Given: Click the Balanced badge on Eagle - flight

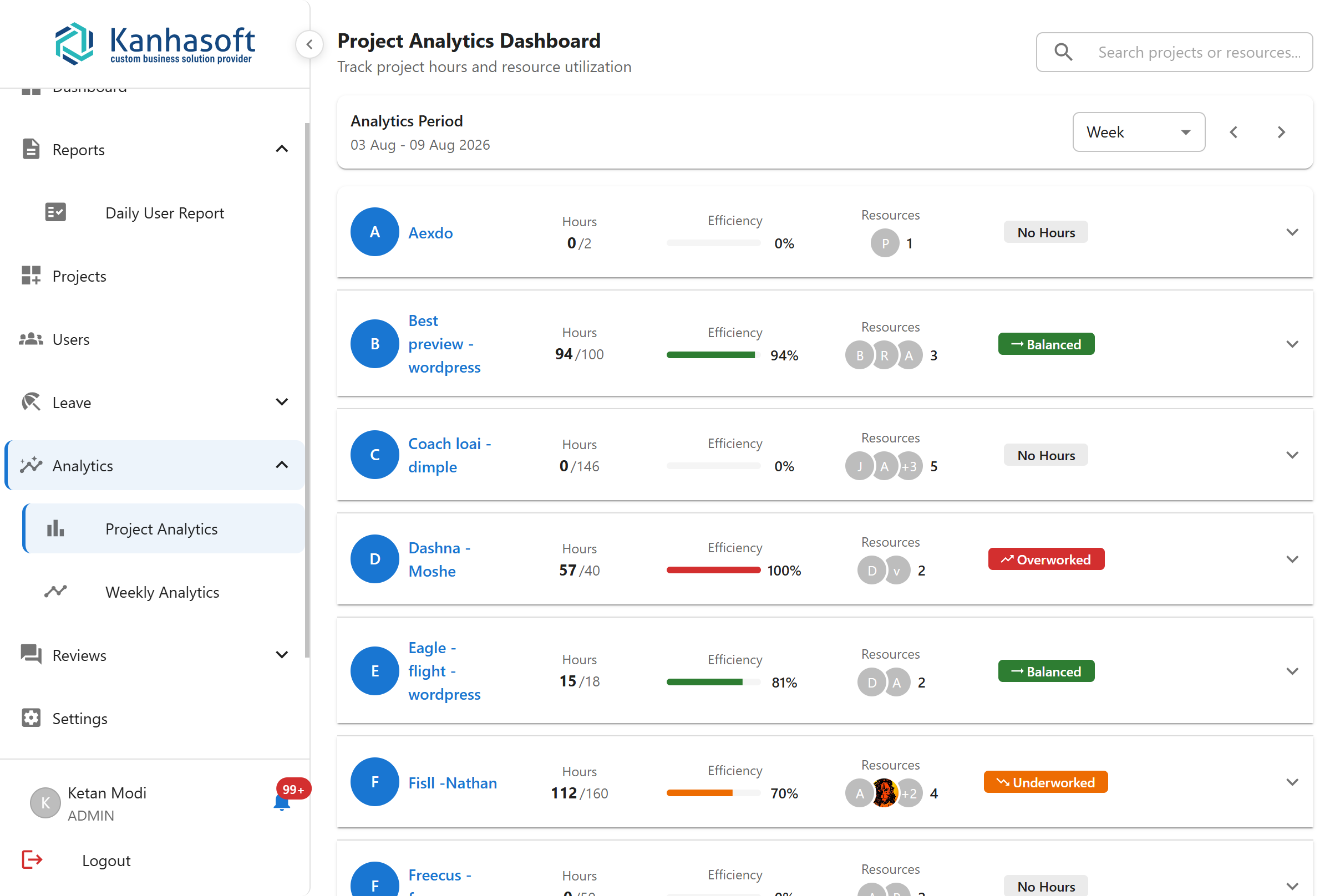Looking at the screenshot, I should [x=1045, y=671].
